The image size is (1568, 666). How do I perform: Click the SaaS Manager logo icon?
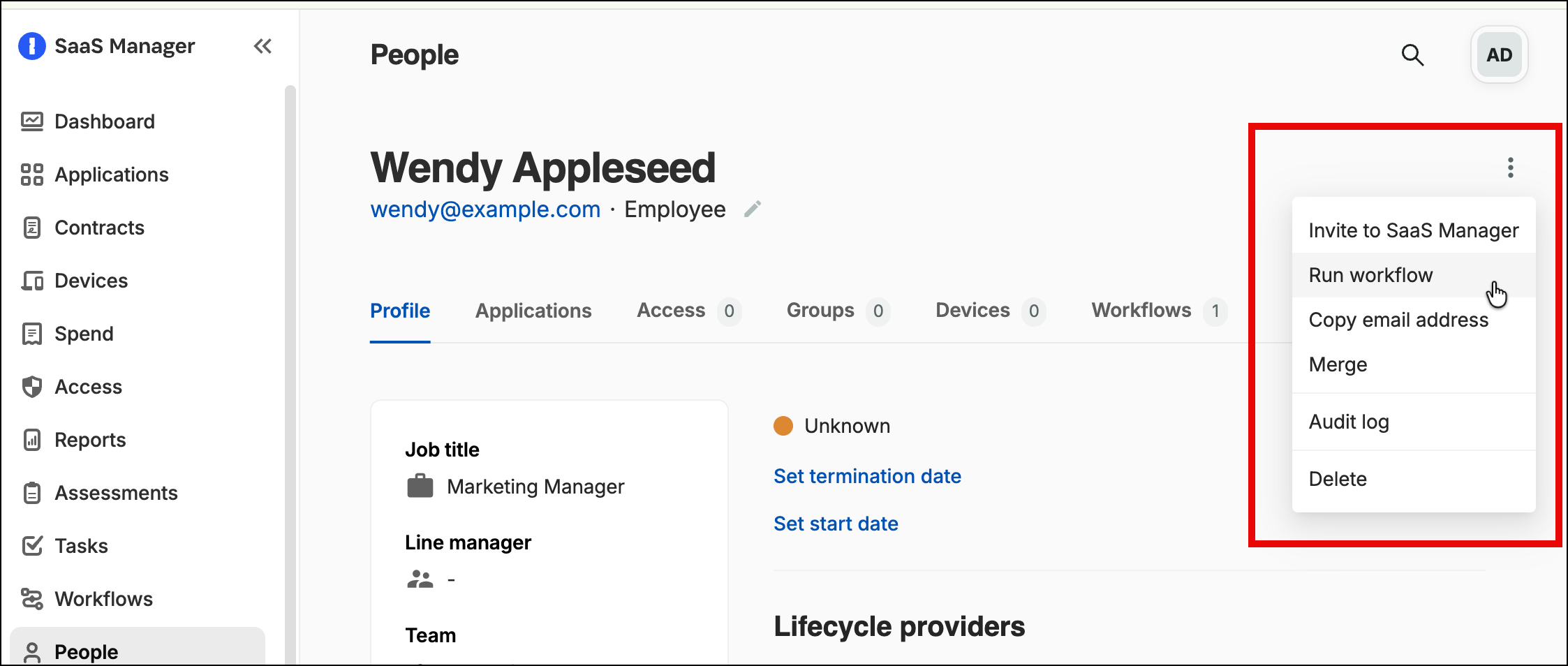point(32,46)
